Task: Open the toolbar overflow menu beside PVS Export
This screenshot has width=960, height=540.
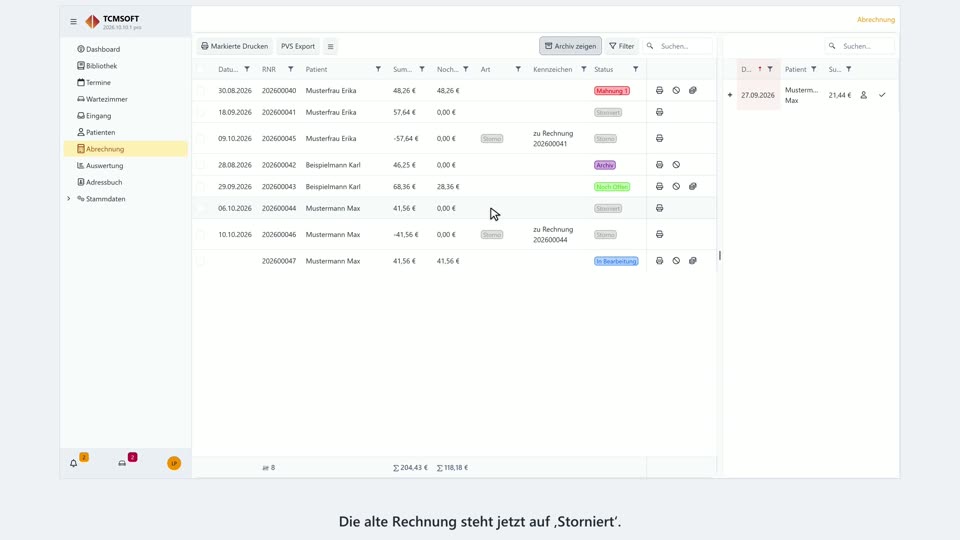Action: (x=331, y=46)
